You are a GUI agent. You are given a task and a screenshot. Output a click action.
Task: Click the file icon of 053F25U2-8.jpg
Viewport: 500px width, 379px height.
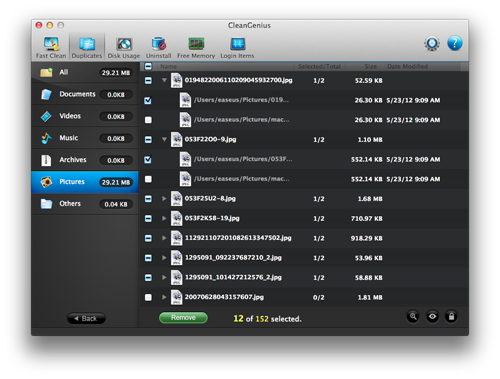[x=177, y=199]
